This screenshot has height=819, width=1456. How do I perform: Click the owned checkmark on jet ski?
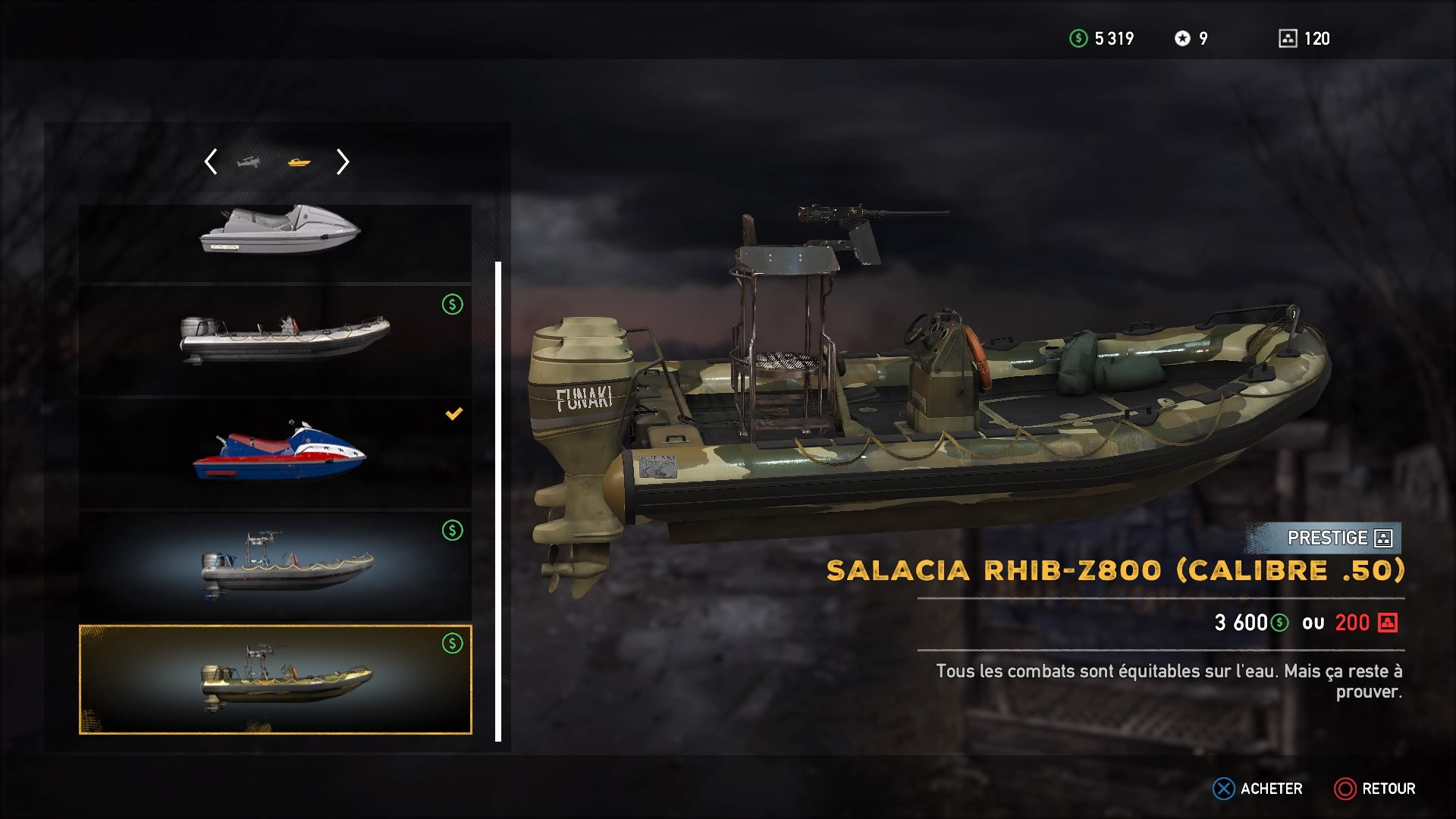[453, 414]
